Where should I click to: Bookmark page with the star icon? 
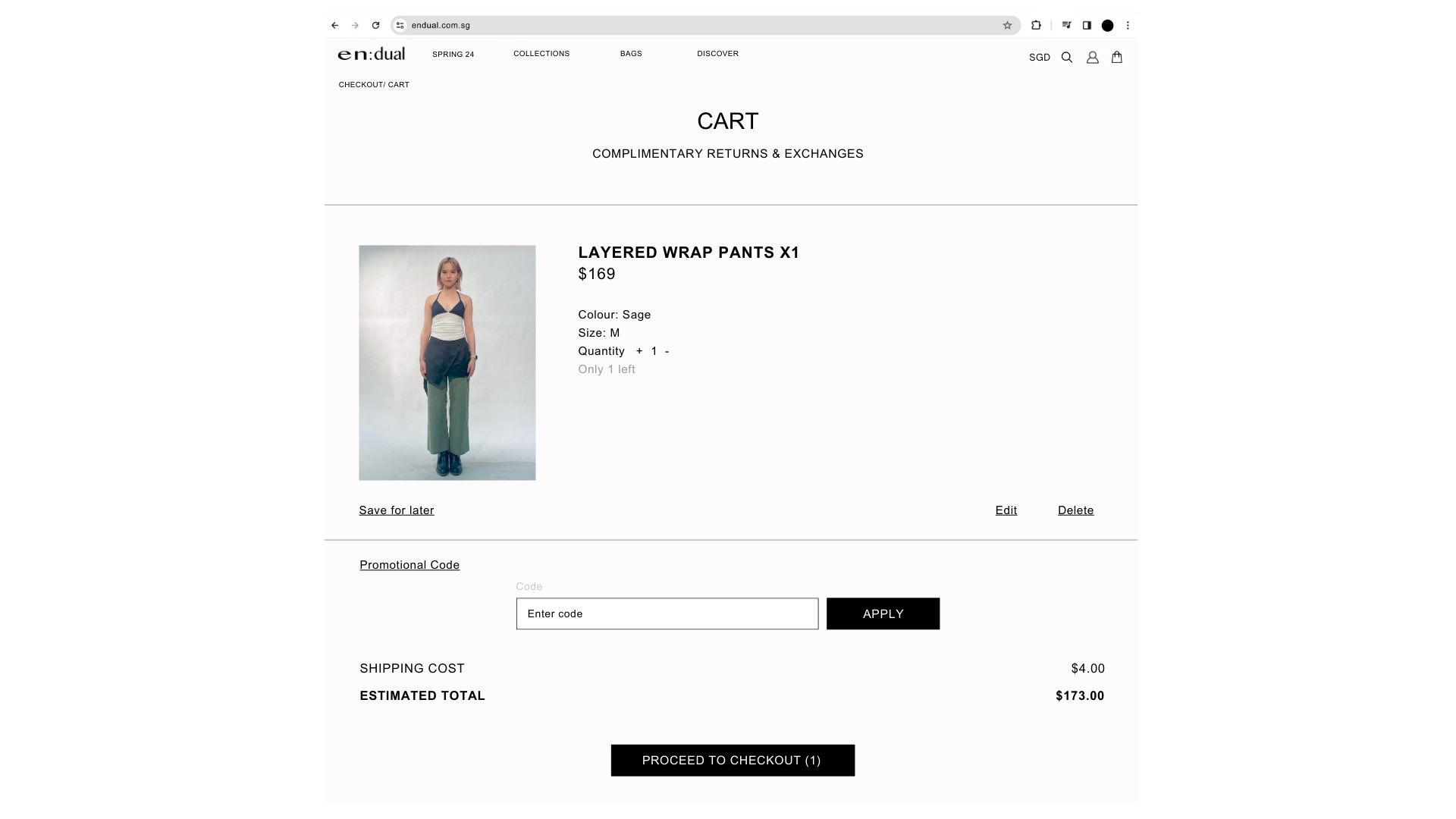1007,25
